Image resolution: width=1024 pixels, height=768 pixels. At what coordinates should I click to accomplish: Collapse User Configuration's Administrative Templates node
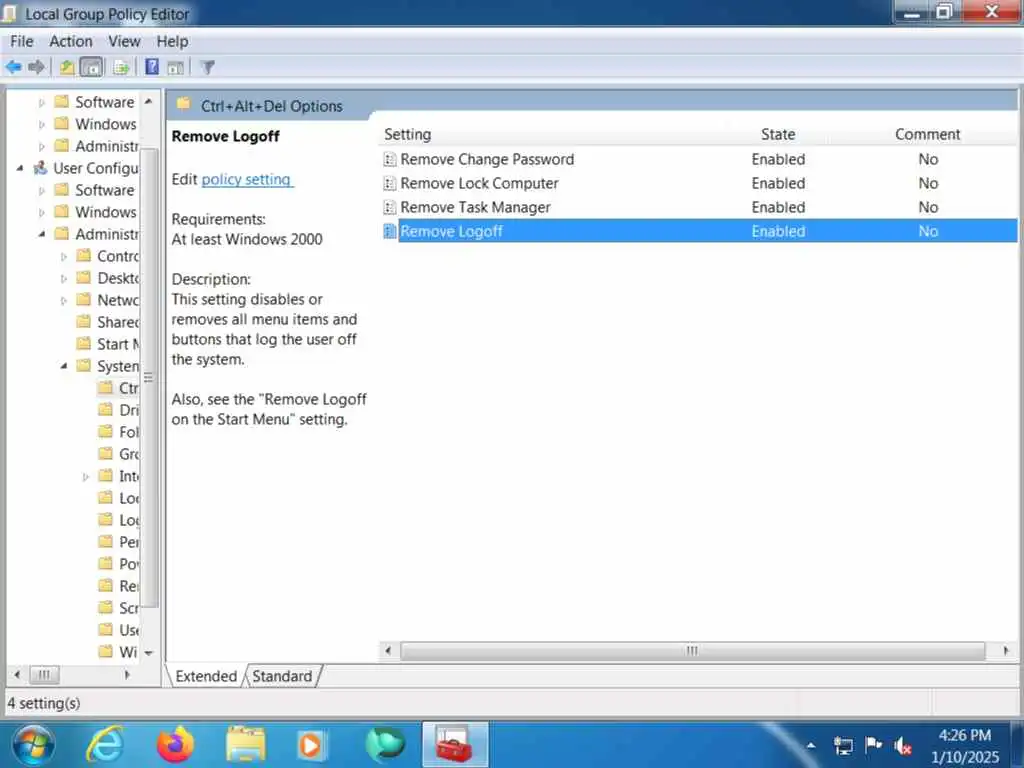point(42,234)
